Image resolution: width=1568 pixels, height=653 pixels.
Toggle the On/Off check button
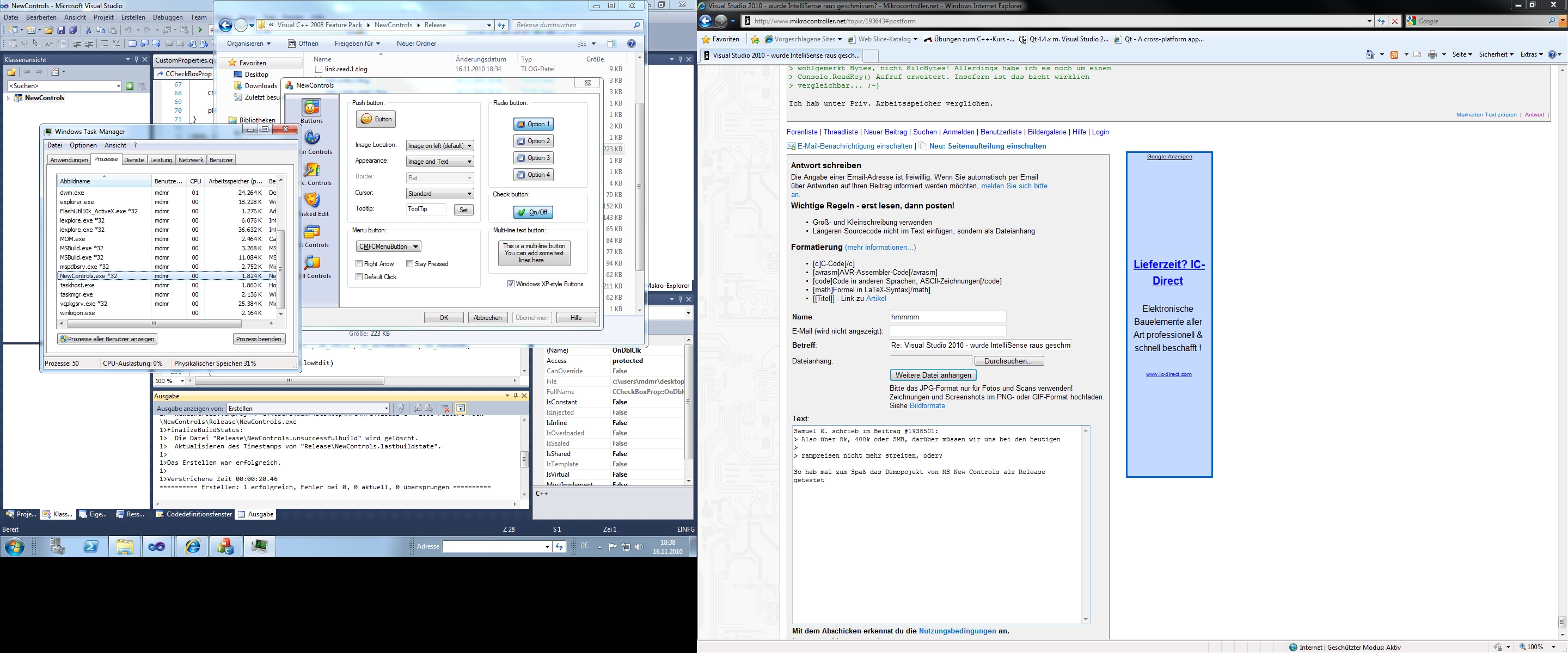tap(533, 212)
